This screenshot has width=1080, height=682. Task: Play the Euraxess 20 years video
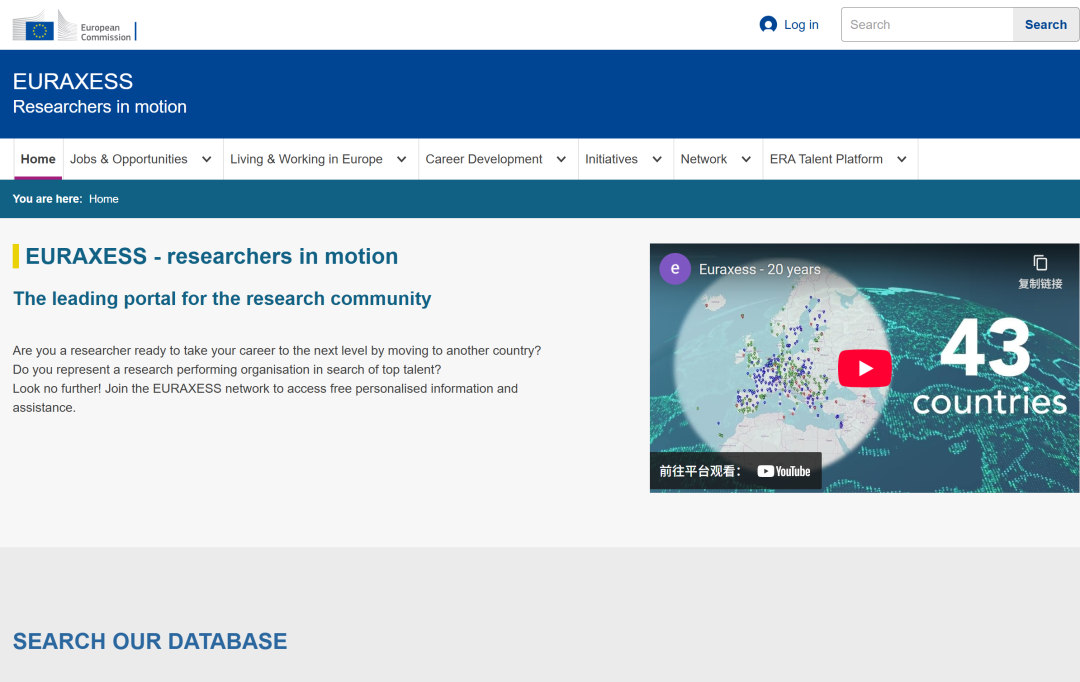864,368
